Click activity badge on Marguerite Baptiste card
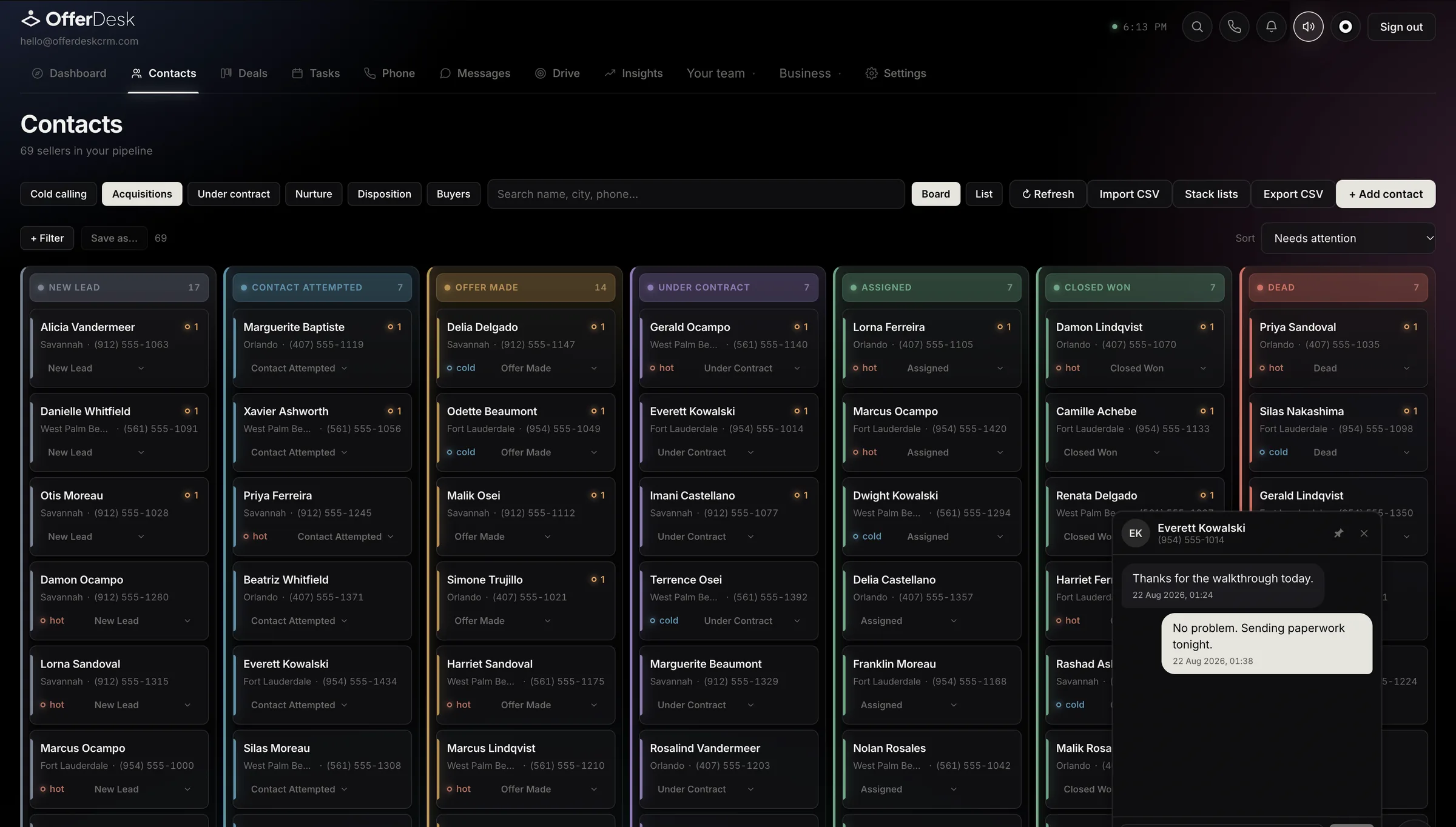Viewport: 1456px width, 827px height. coord(394,327)
